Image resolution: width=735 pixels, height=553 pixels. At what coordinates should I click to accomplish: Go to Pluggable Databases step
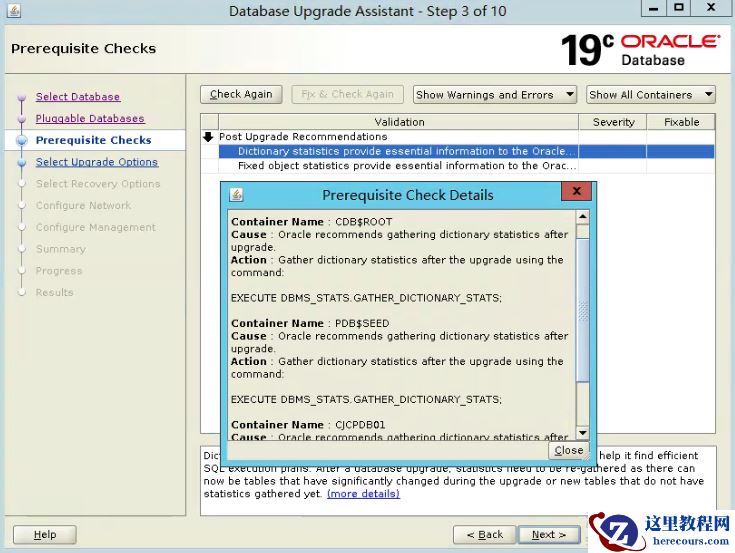(90, 119)
